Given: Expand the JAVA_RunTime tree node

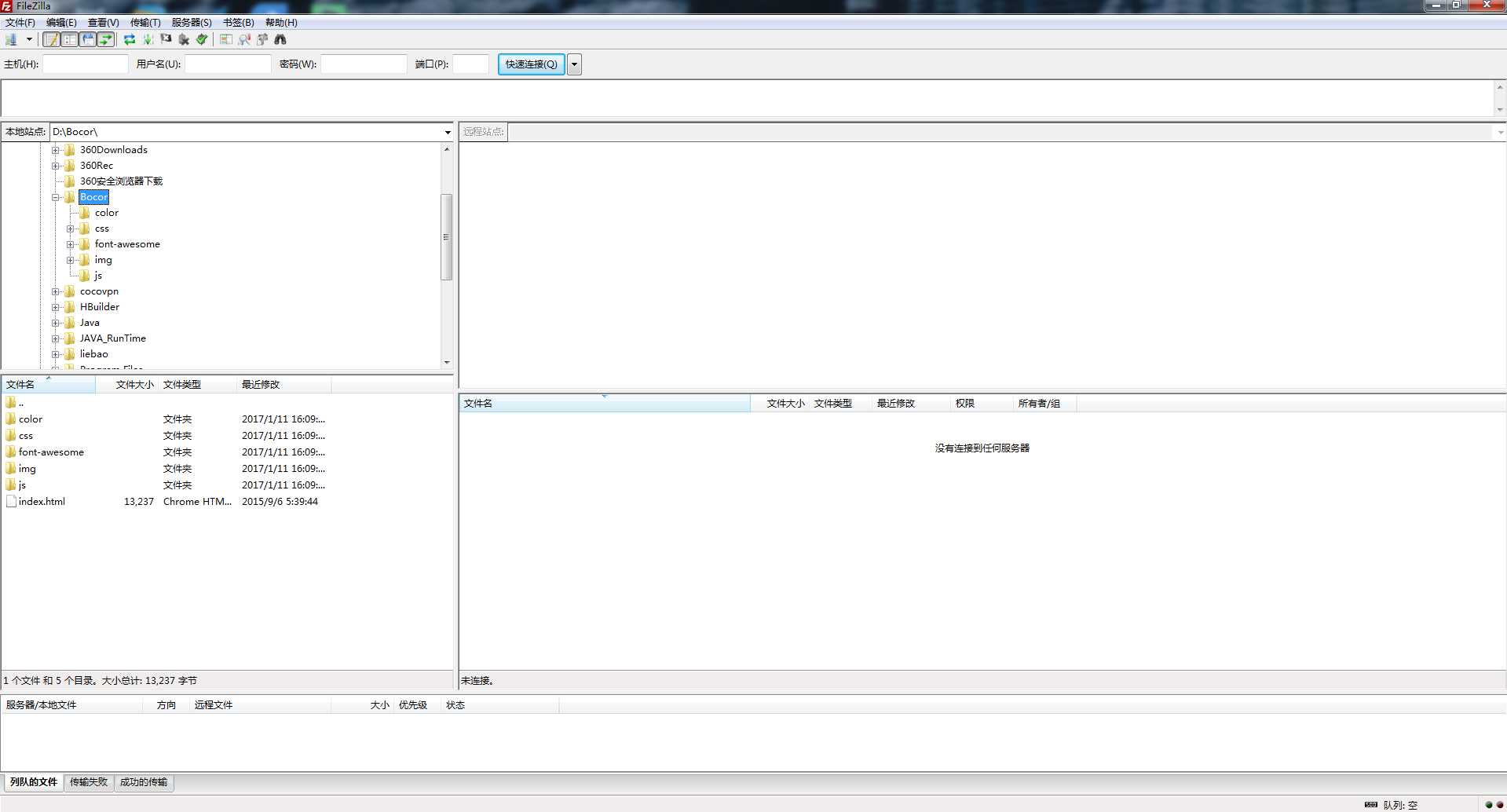Looking at the screenshot, I should pos(56,338).
